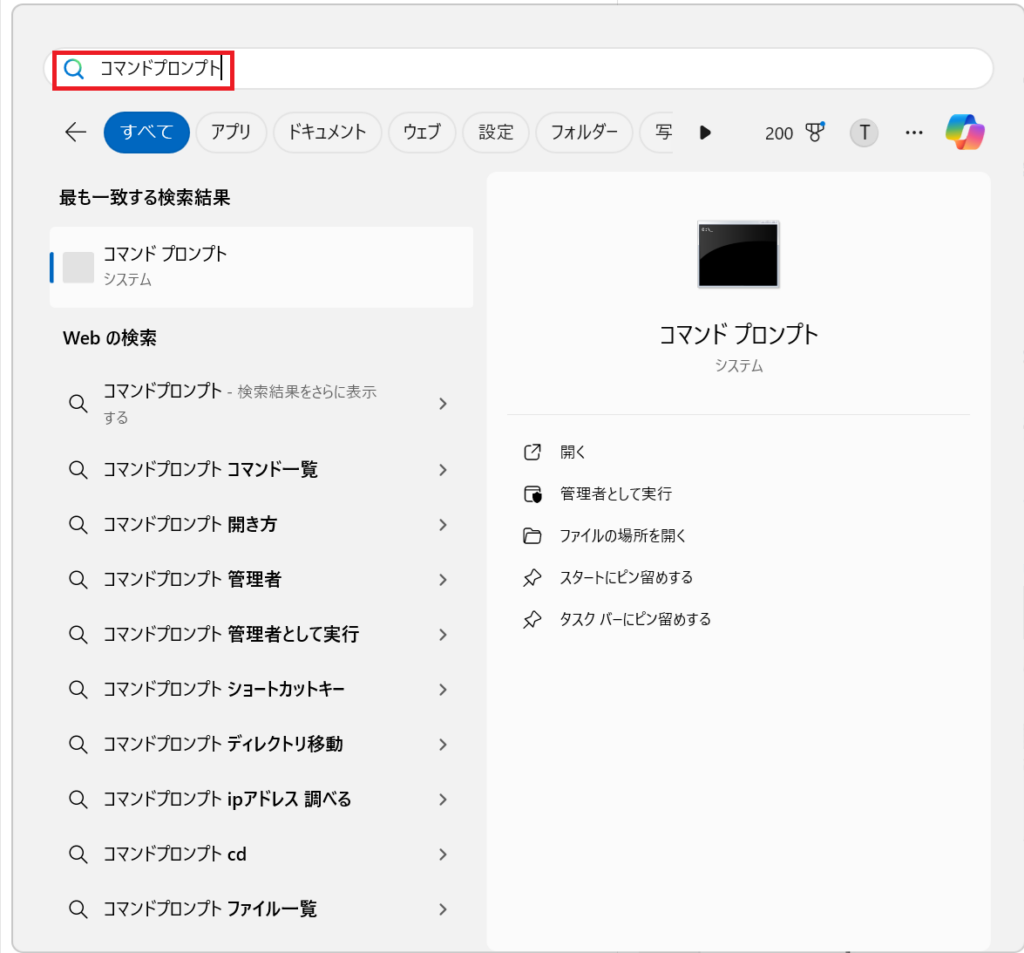Click the large Command Prompt preview icon

(738, 255)
